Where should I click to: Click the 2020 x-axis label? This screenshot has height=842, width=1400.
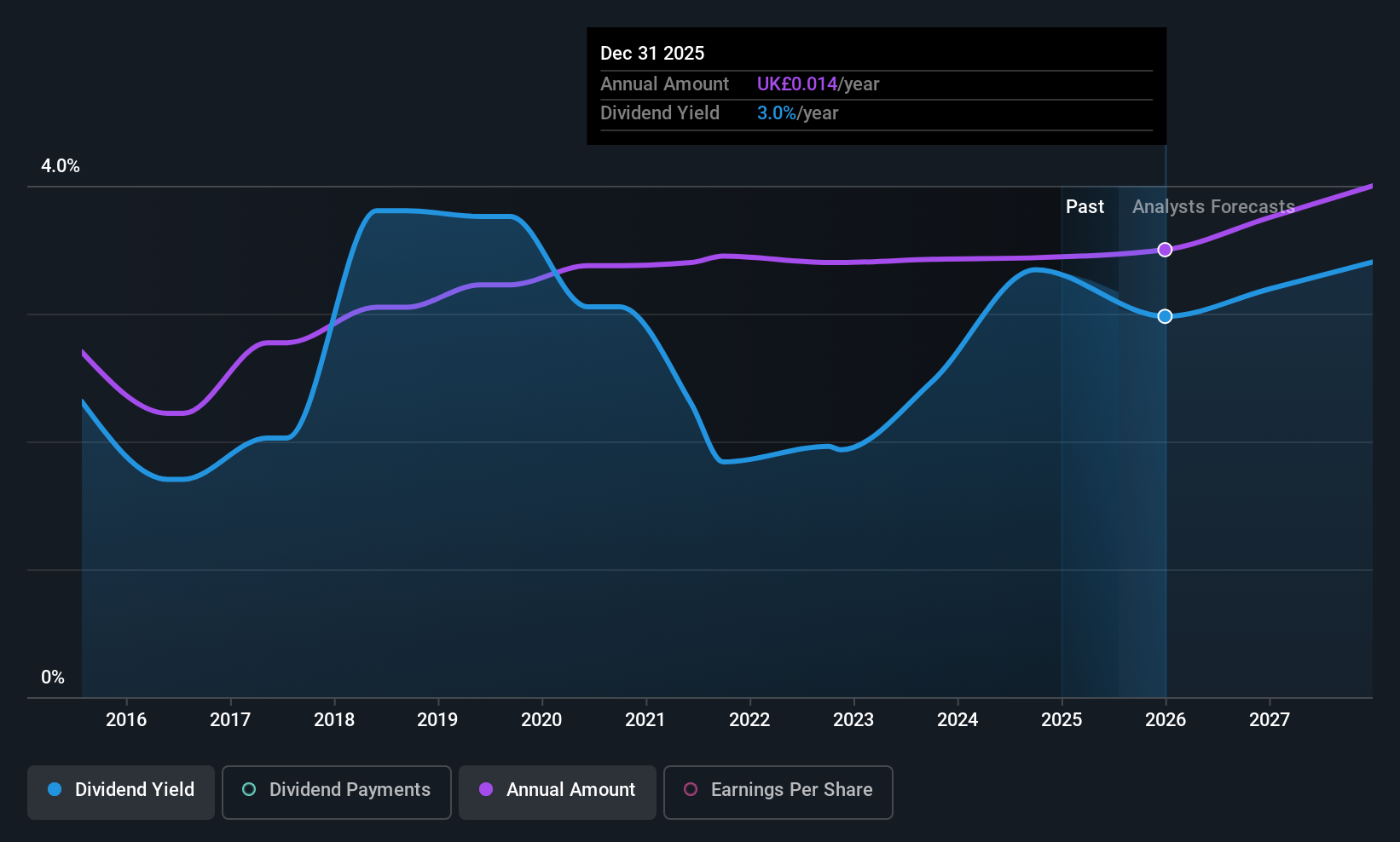pos(541,720)
